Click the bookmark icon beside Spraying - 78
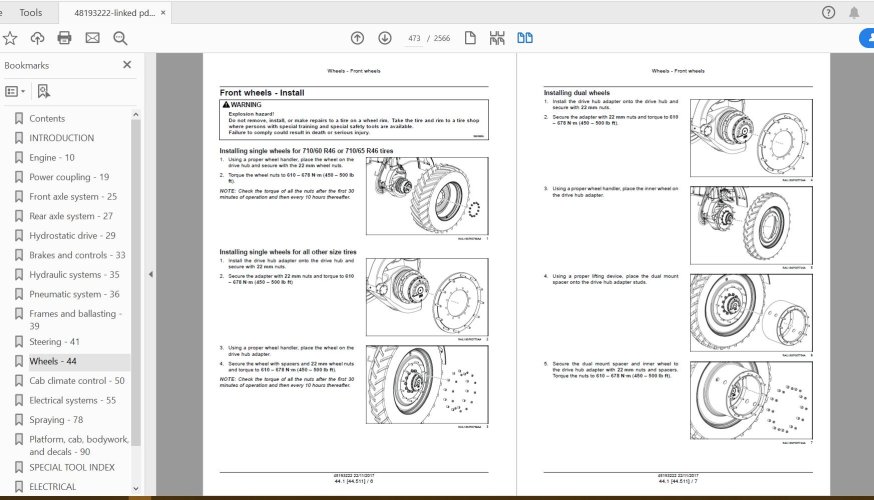874x500 pixels. point(19,419)
